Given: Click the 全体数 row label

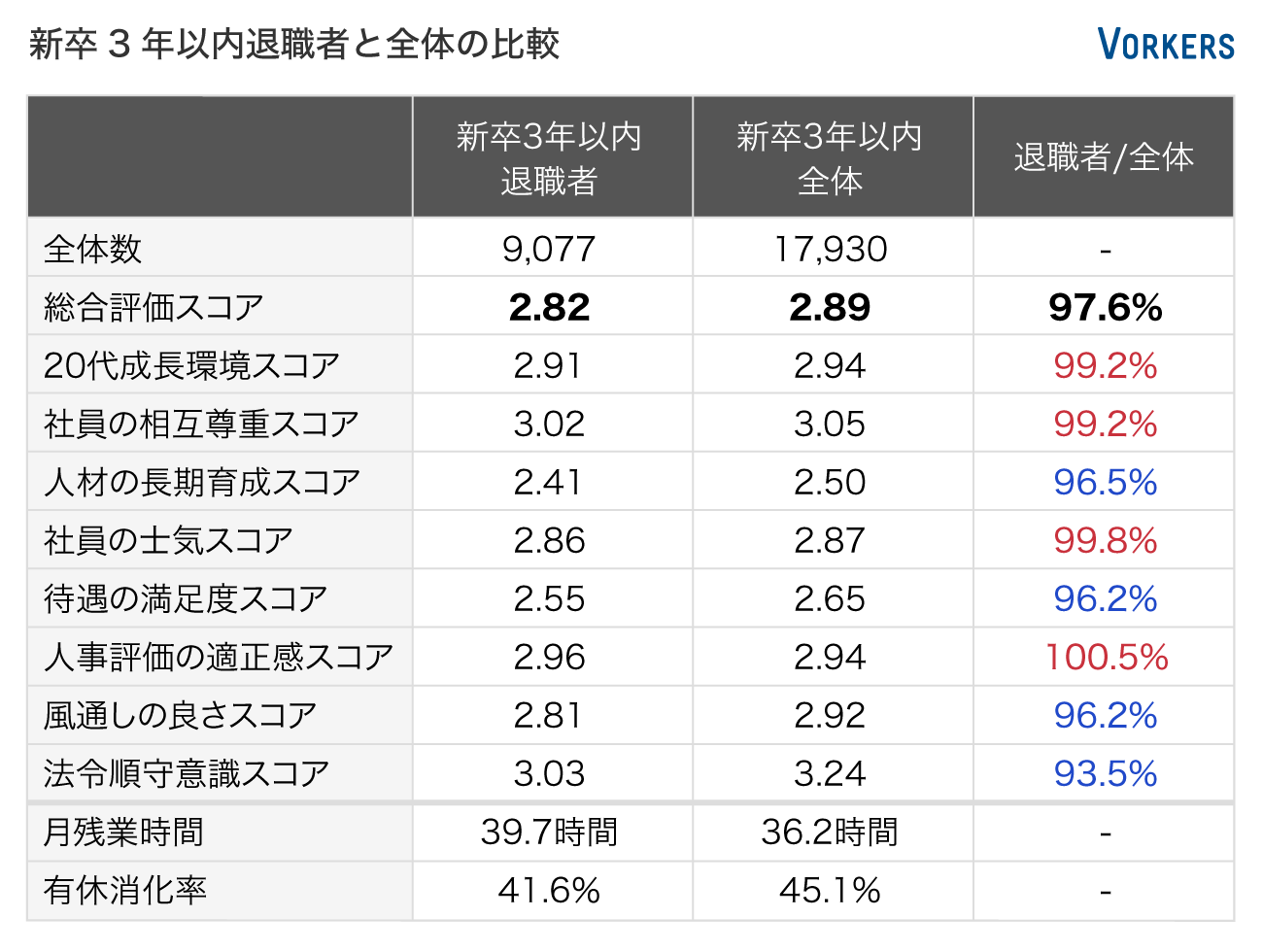Looking at the screenshot, I should [93, 250].
